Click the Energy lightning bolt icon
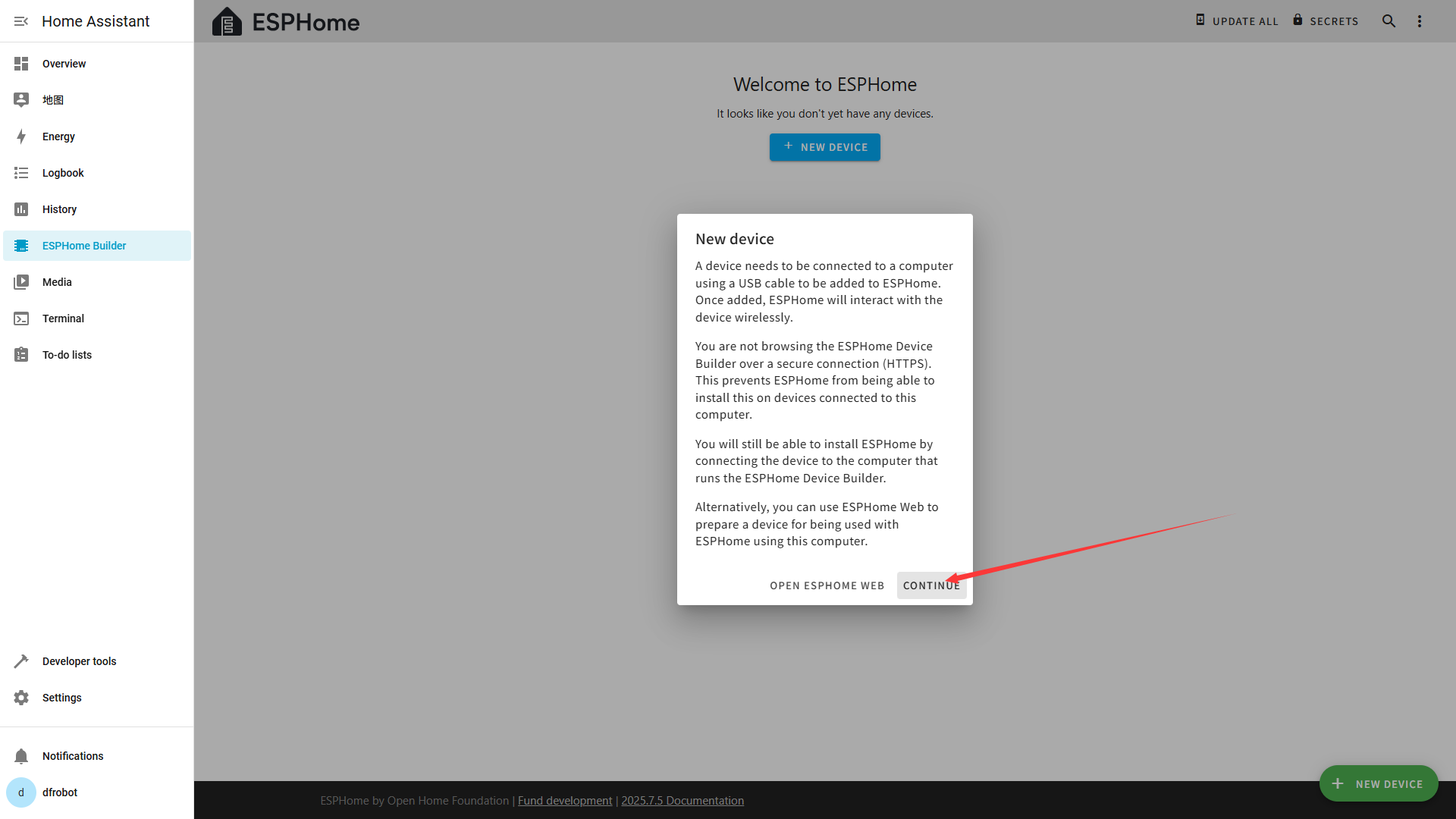 [x=21, y=136]
